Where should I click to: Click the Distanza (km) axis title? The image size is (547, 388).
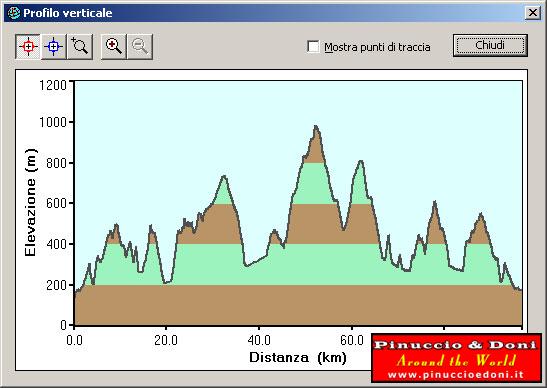tap(298, 358)
